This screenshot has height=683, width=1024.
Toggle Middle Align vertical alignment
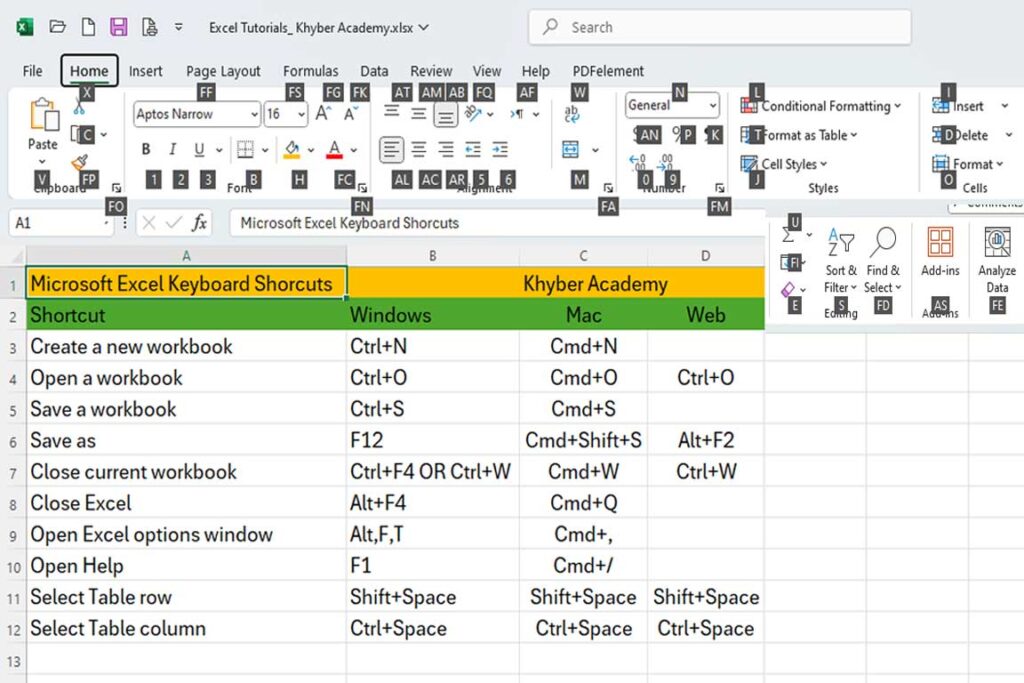tap(419, 114)
